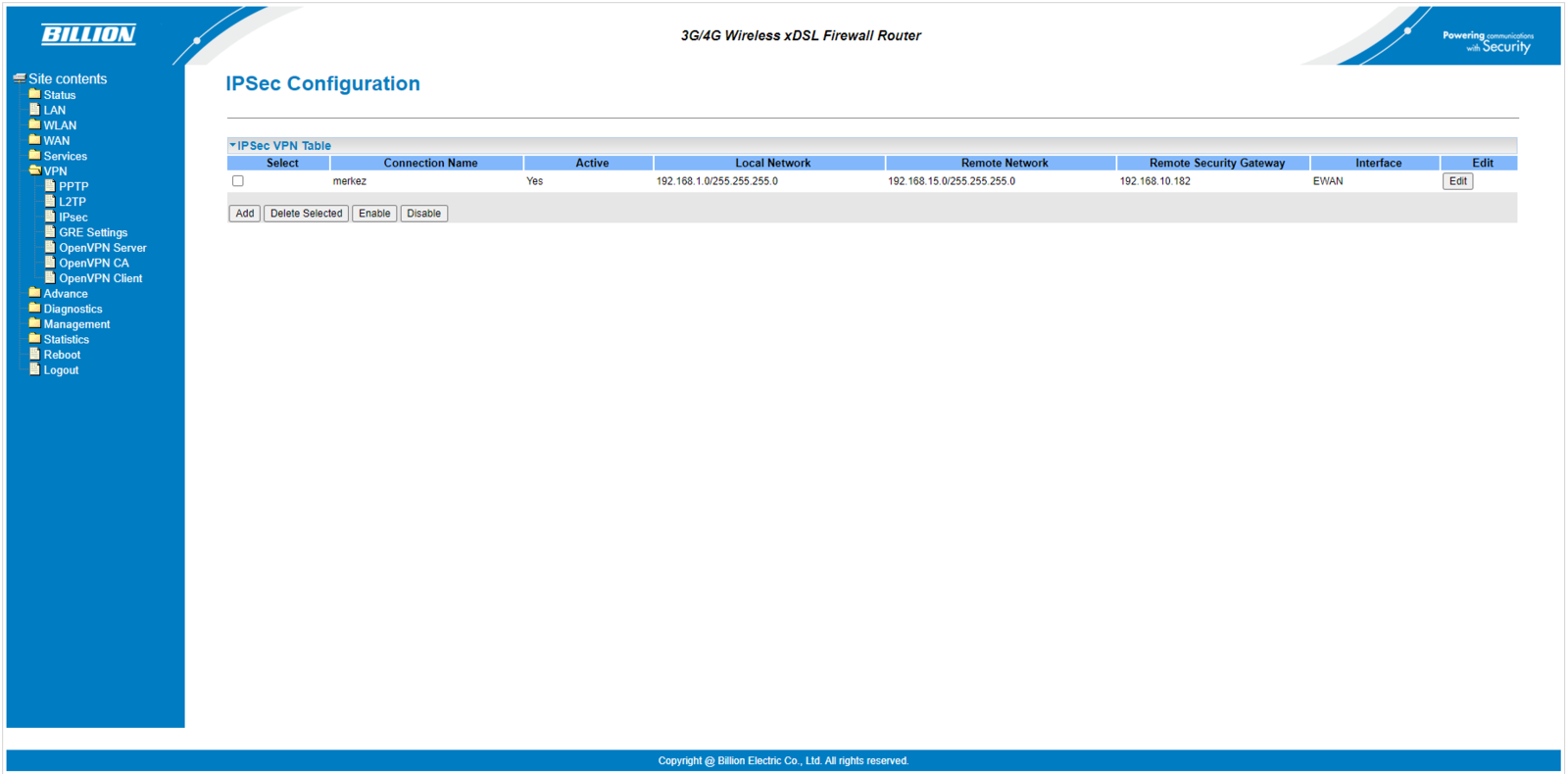The height and width of the screenshot is (774, 1568).
Task: Disable the selected VPN connection
Action: coord(423,214)
